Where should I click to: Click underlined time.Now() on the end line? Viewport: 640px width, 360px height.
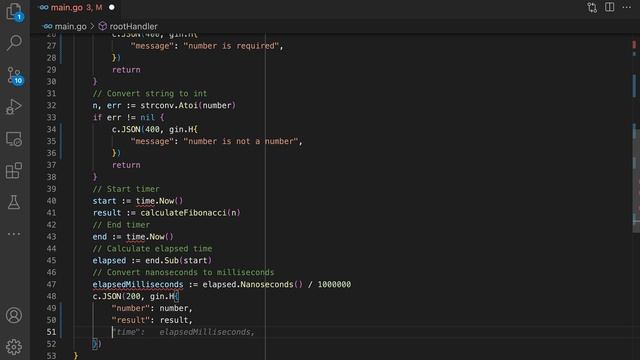tap(150, 237)
